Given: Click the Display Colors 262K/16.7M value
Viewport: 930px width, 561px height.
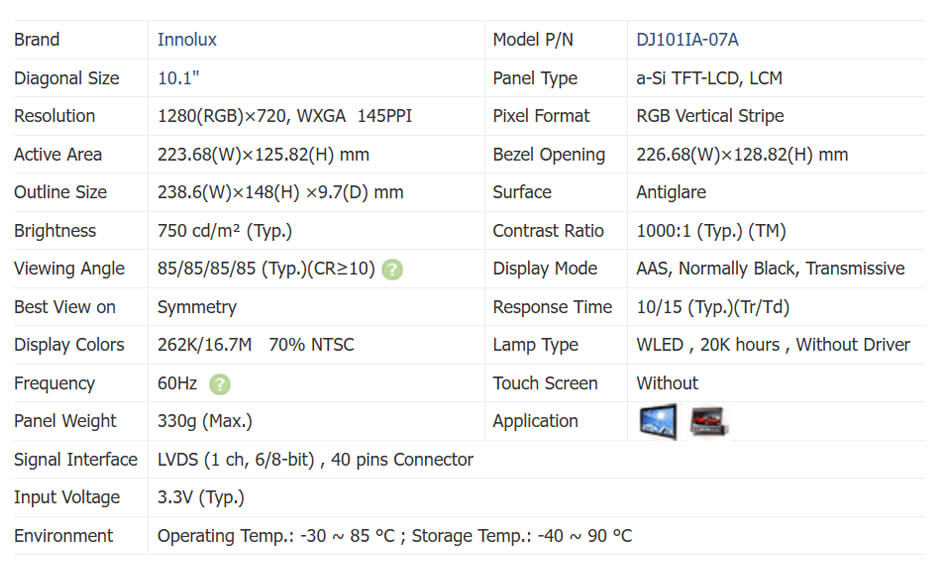Looking at the screenshot, I should coord(255,345).
